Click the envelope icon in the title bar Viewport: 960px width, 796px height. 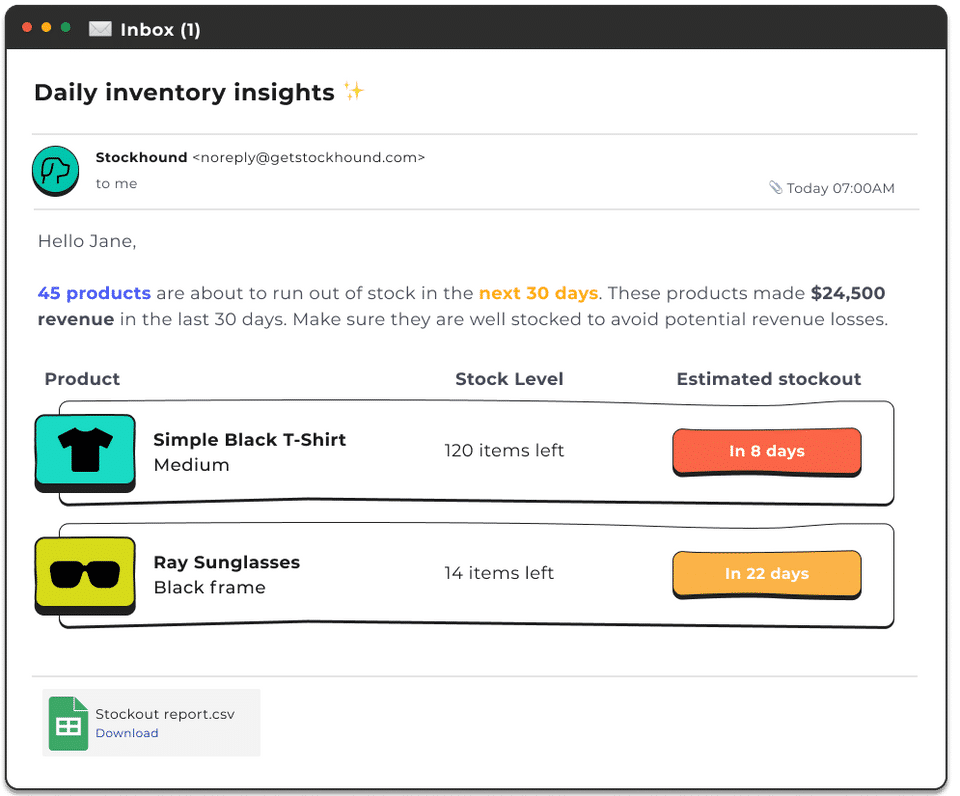click(100, 29)
